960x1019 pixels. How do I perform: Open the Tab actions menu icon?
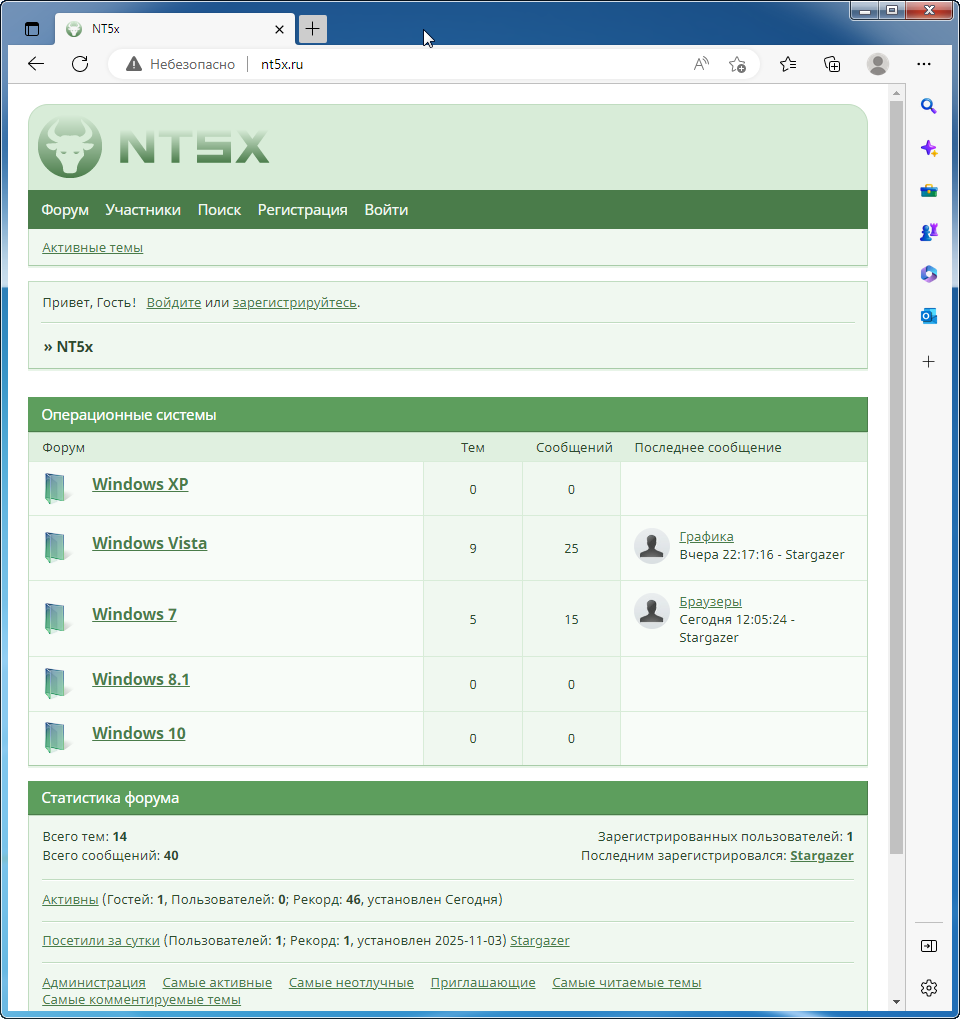pos(32,29)
